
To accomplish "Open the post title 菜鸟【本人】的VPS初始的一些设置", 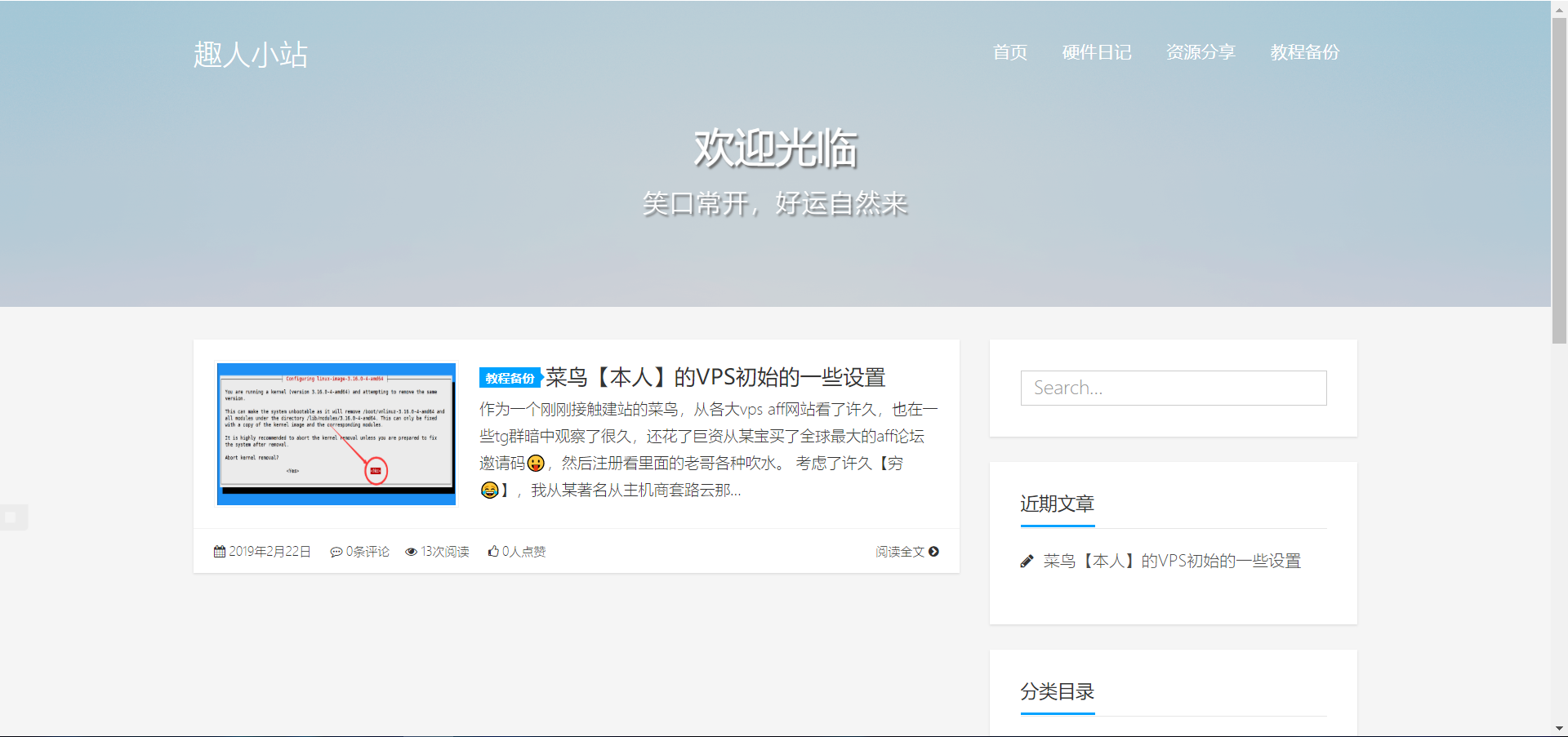I will [x=715, y=377].
